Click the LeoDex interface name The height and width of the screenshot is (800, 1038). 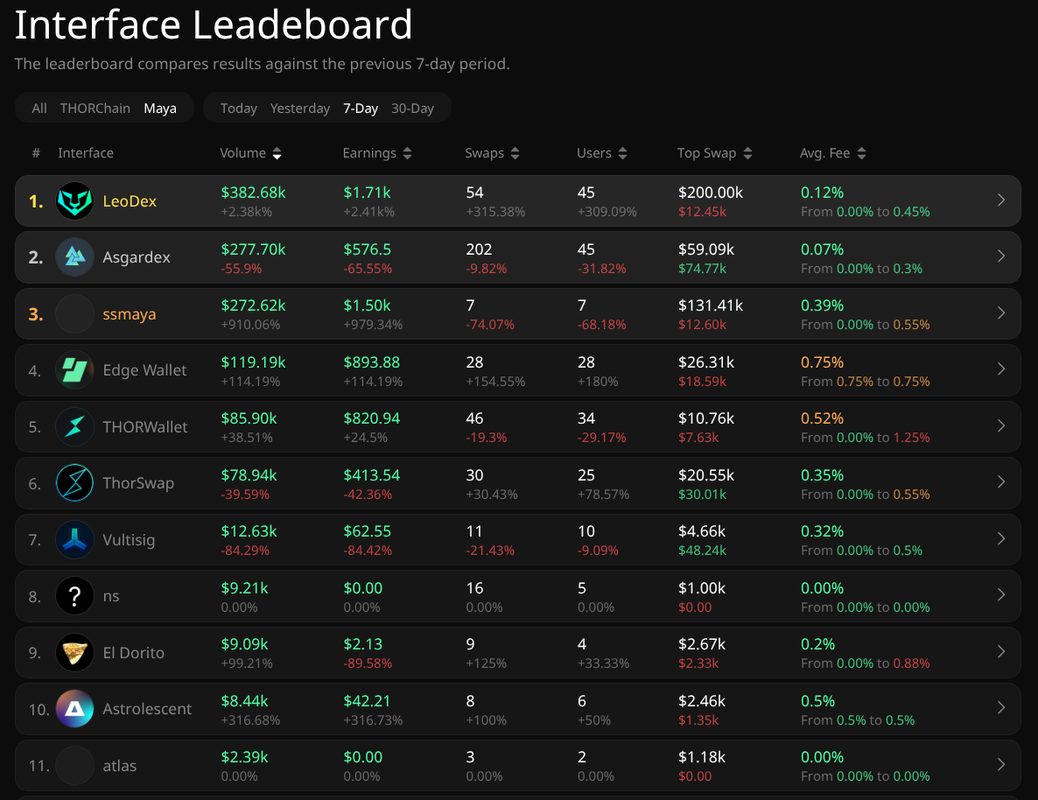(x=130, y=201)
